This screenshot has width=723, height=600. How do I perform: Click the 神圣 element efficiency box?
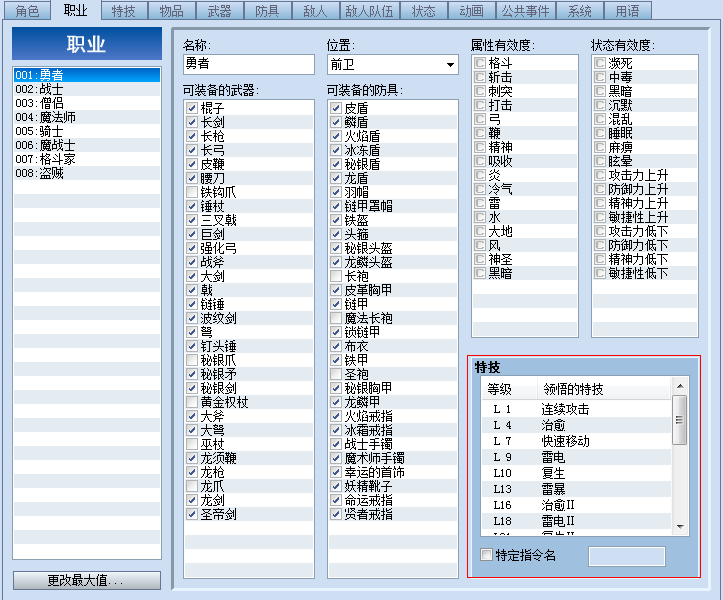(x=480, y=259)
